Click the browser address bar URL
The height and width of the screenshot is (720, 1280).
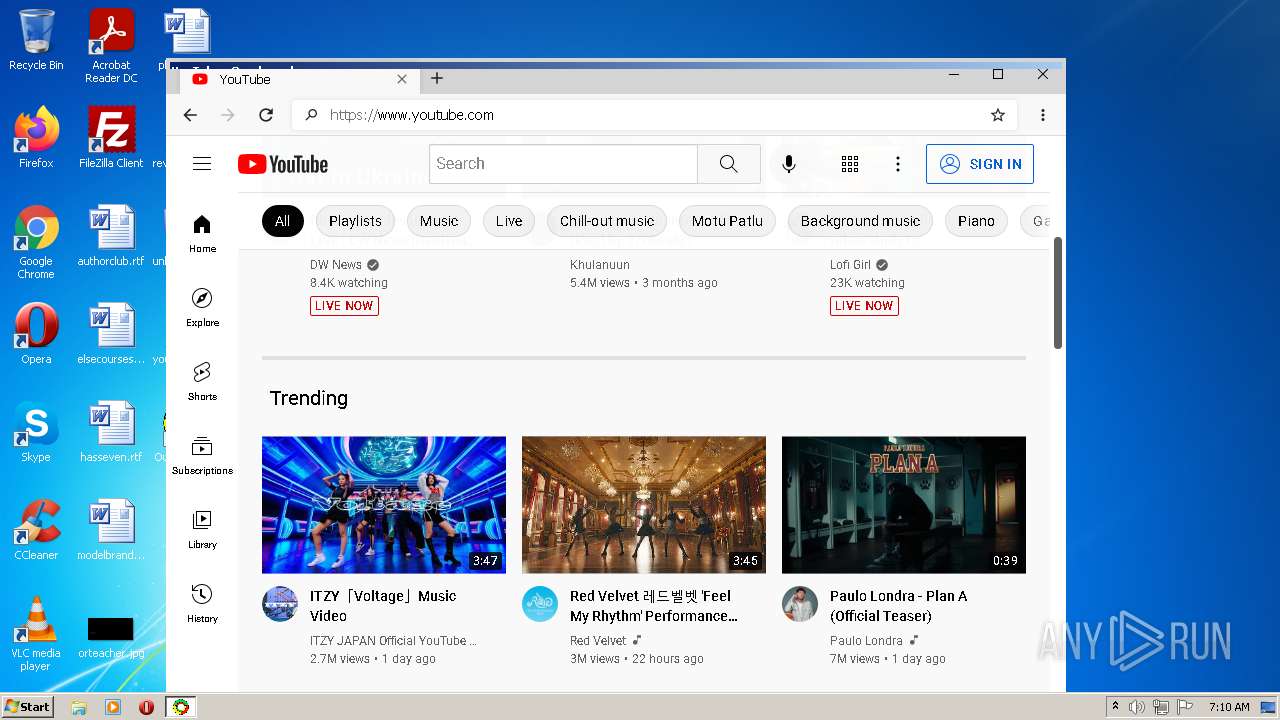click(412, 115)
